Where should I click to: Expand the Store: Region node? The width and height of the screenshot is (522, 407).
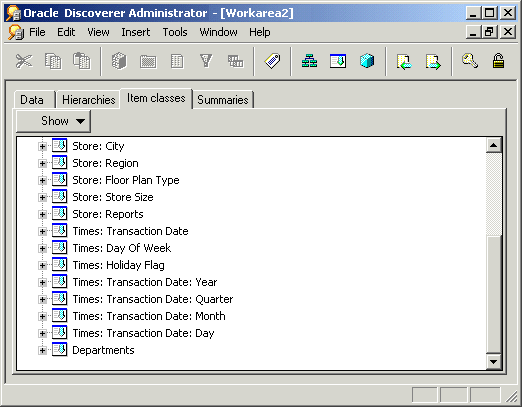click(42, 163)
